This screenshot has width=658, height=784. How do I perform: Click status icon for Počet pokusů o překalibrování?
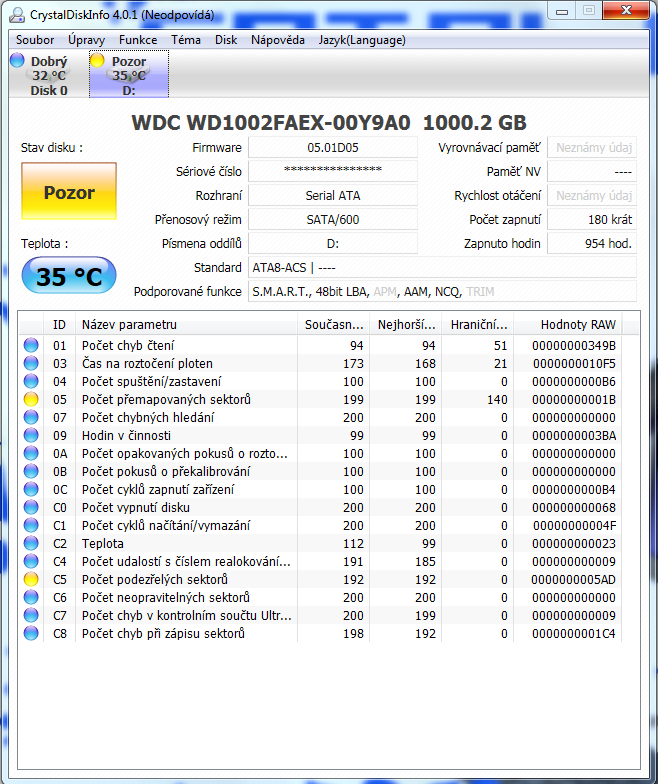click(31, 471)
